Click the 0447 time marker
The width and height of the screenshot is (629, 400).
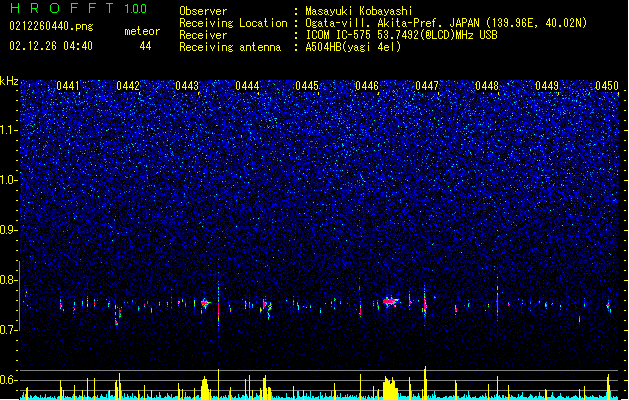pos(427,86)
